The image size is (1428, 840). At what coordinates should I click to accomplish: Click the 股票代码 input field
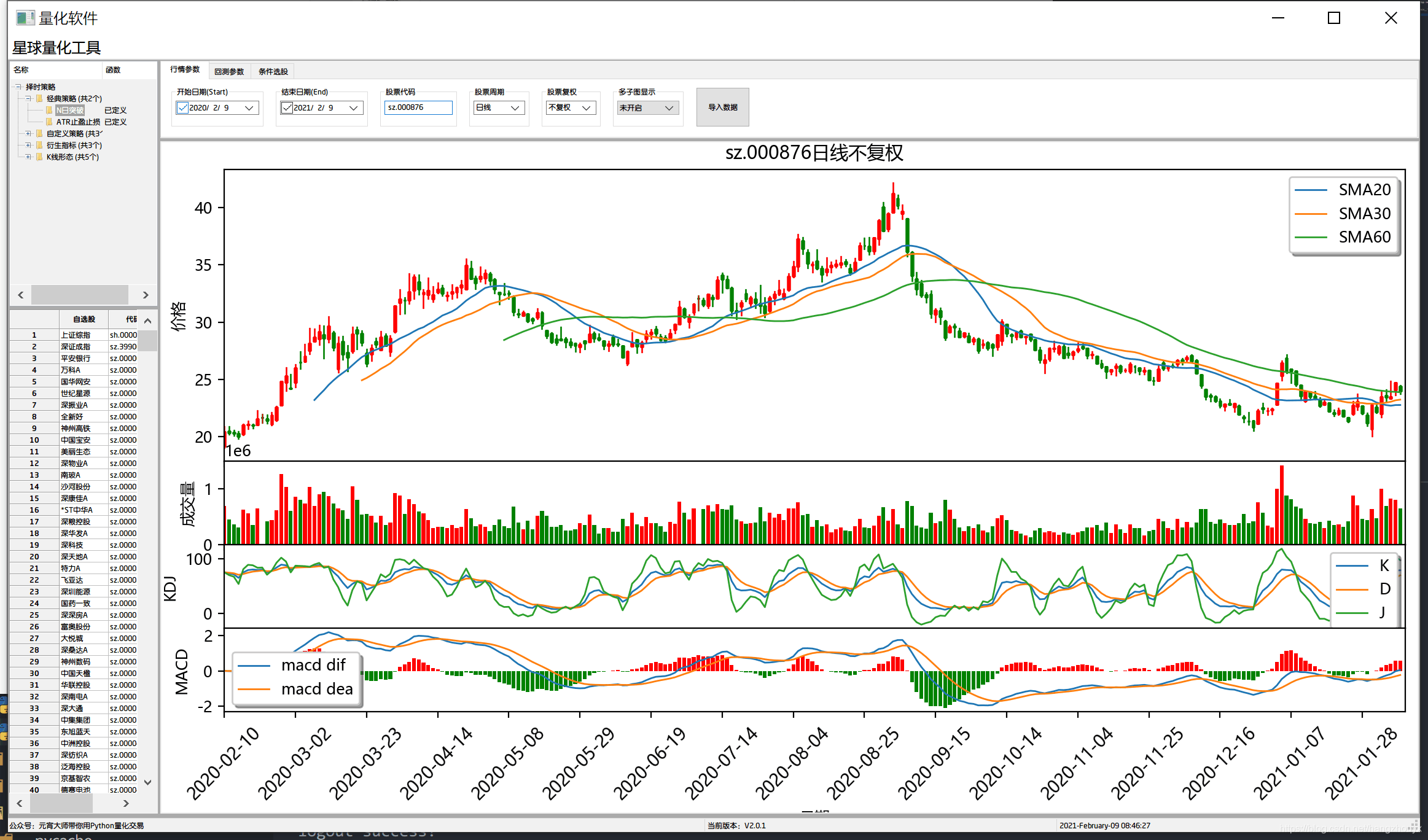[418, 107]
